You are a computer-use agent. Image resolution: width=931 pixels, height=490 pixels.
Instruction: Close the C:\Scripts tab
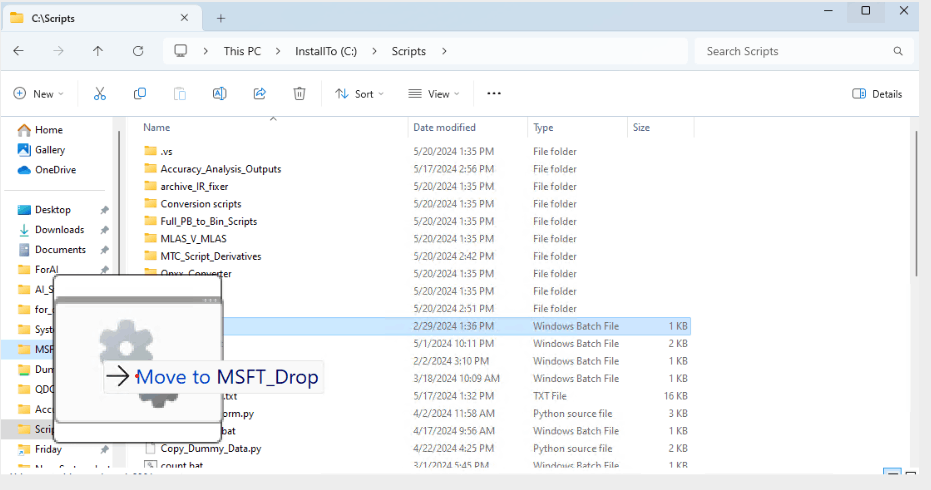pos(184,18)
